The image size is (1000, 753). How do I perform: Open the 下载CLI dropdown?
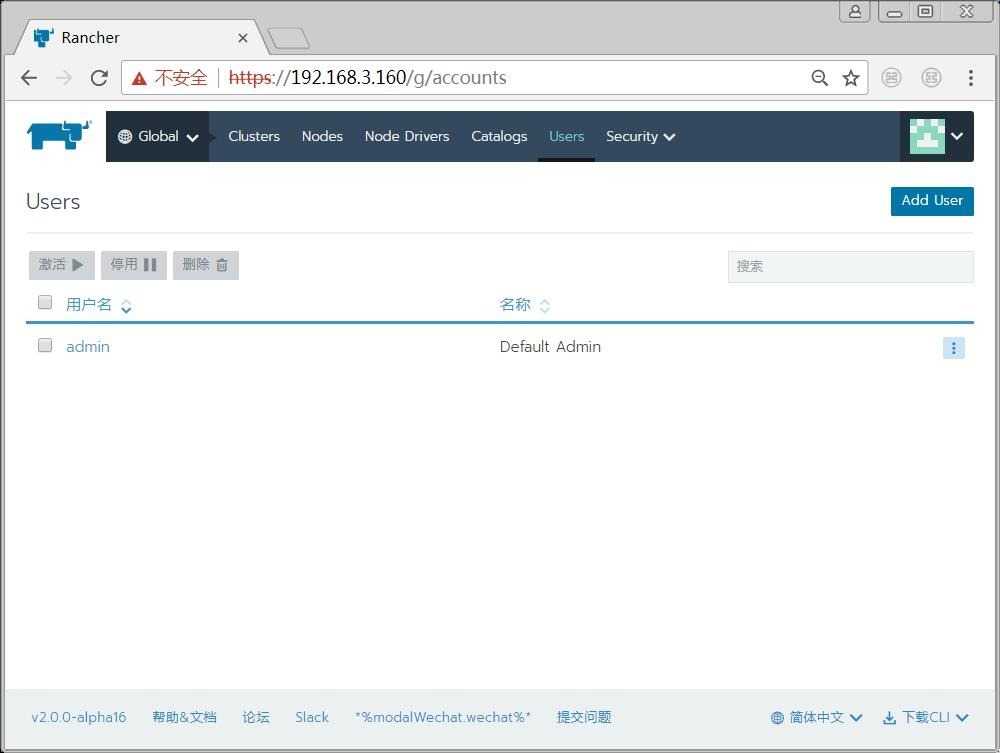(x=925, y=718)
